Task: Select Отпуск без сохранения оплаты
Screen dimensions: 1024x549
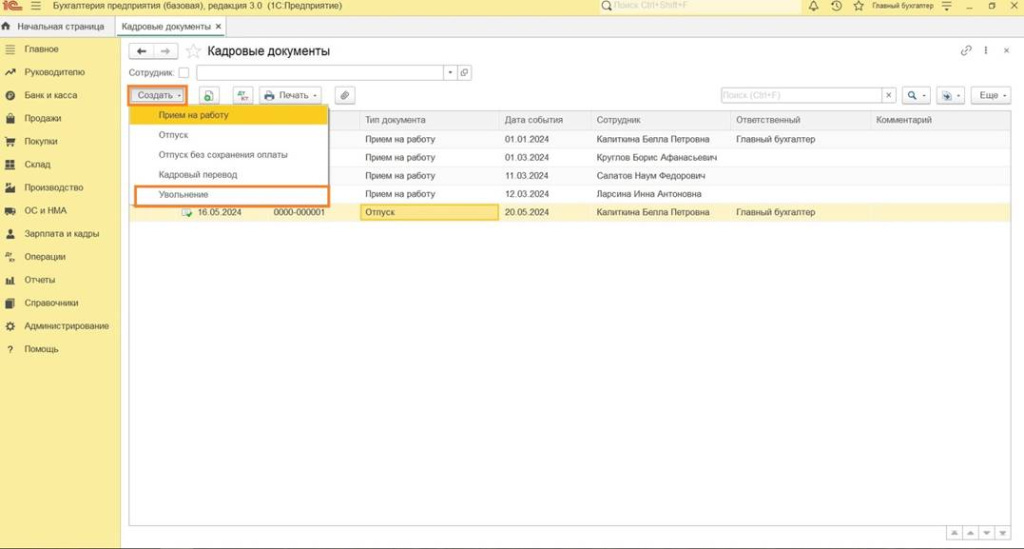Action: point(222,154)
